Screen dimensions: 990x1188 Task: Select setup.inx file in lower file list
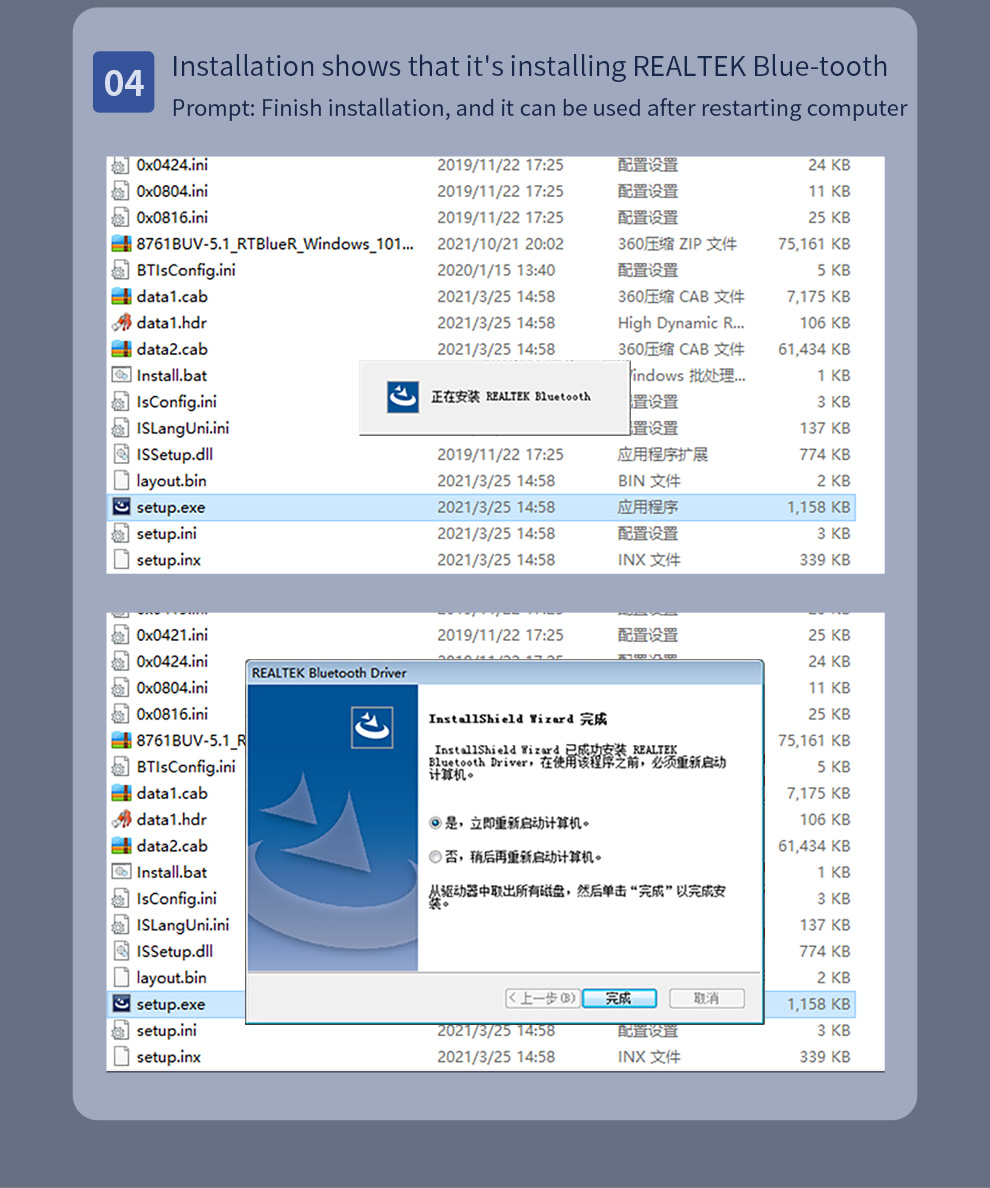pos(168,1057)
